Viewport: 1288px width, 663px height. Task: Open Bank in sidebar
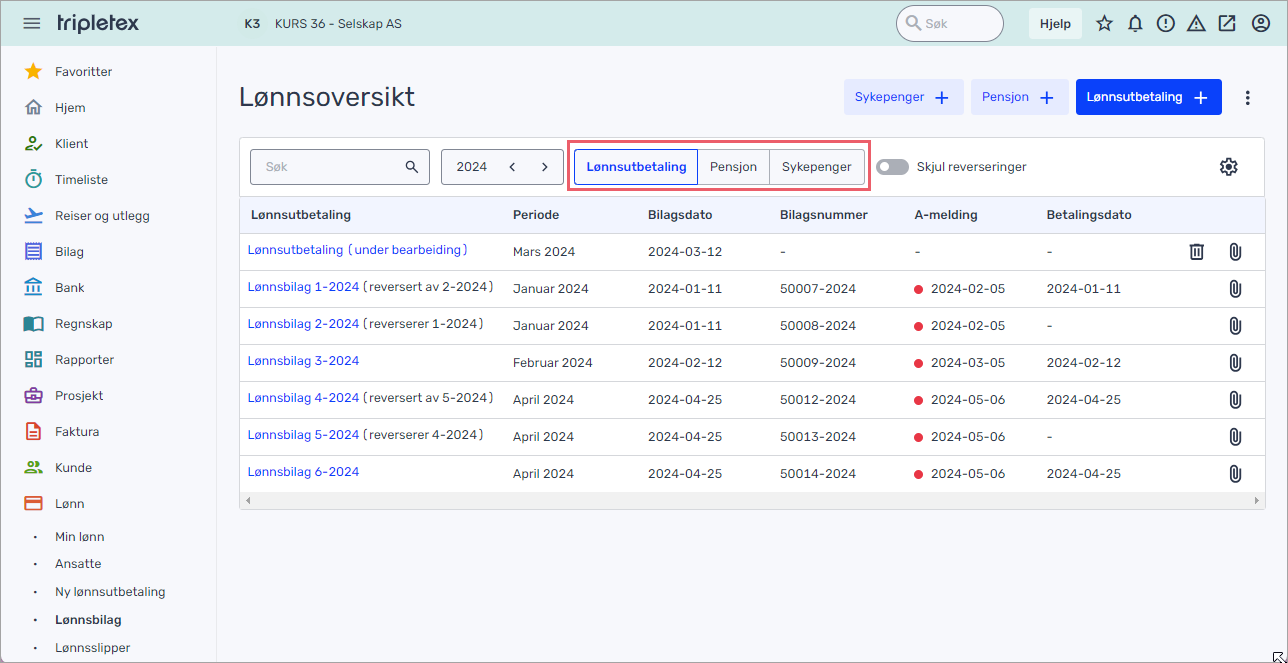[69, 288]
